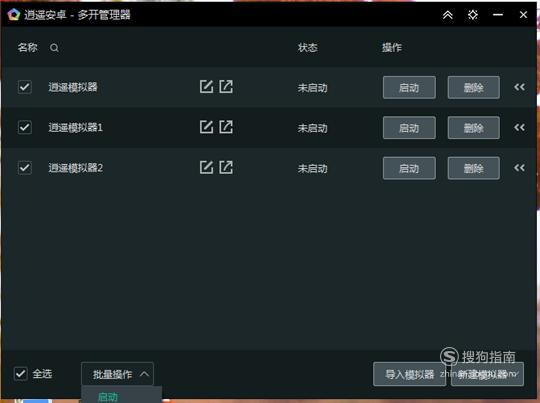The image size is (540, 403).
Task: Uncheck the 逍遥模拟器1 checkbox
Action: (x=25, y=127)
